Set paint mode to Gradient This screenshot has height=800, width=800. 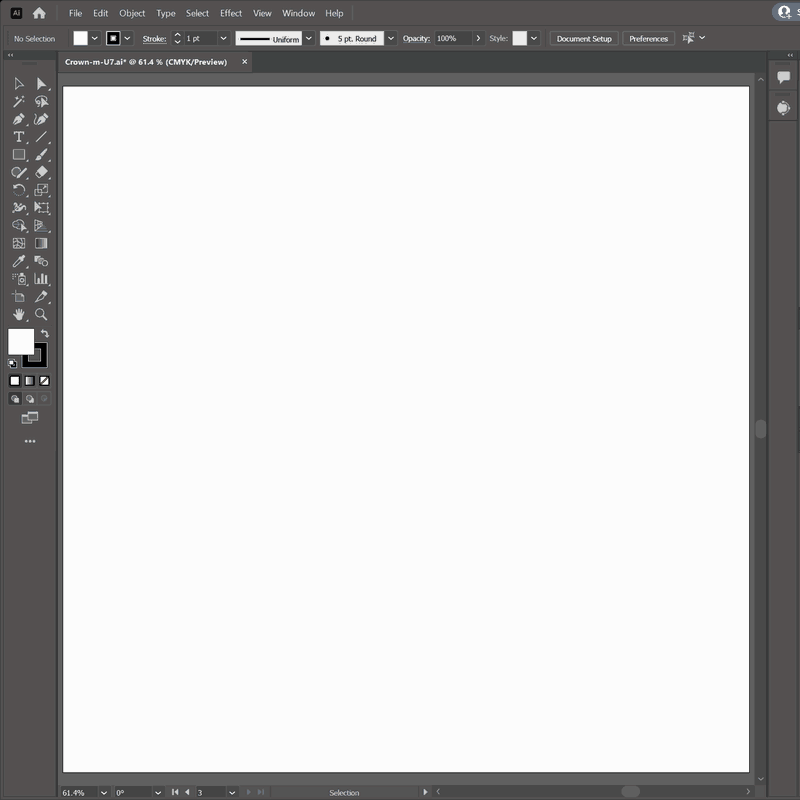30,381
